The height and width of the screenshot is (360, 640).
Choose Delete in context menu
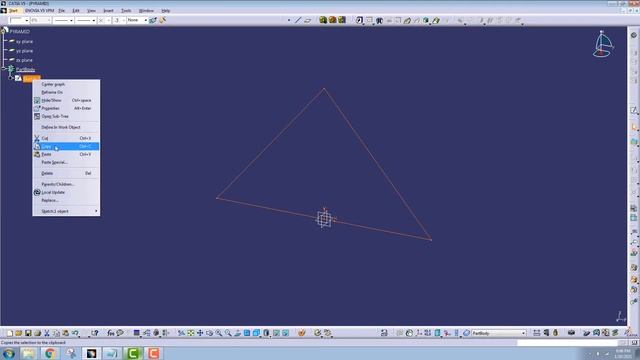[47, 173]
